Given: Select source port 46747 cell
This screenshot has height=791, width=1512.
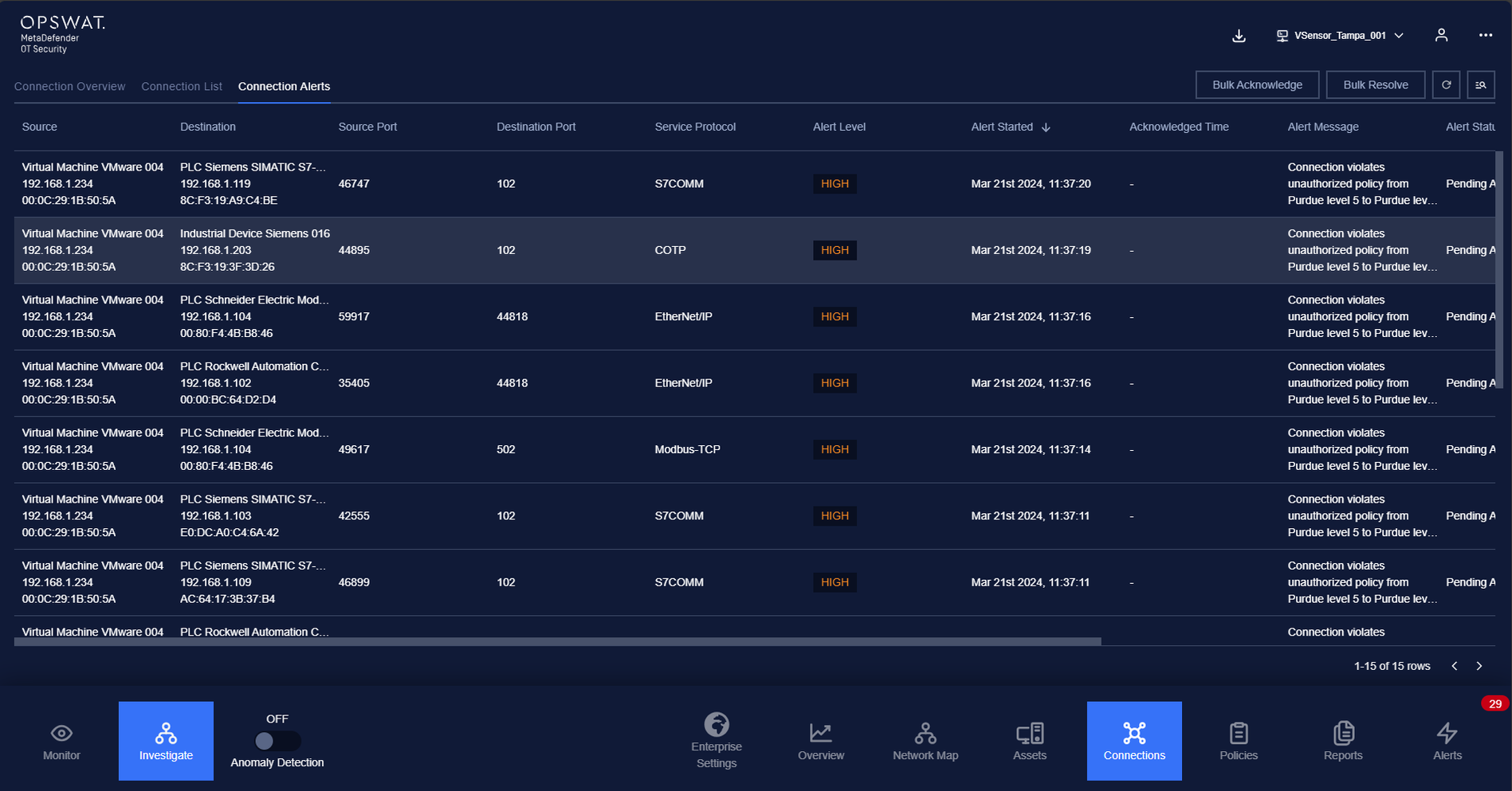Looking at the screenshot, I should (354, 184).
